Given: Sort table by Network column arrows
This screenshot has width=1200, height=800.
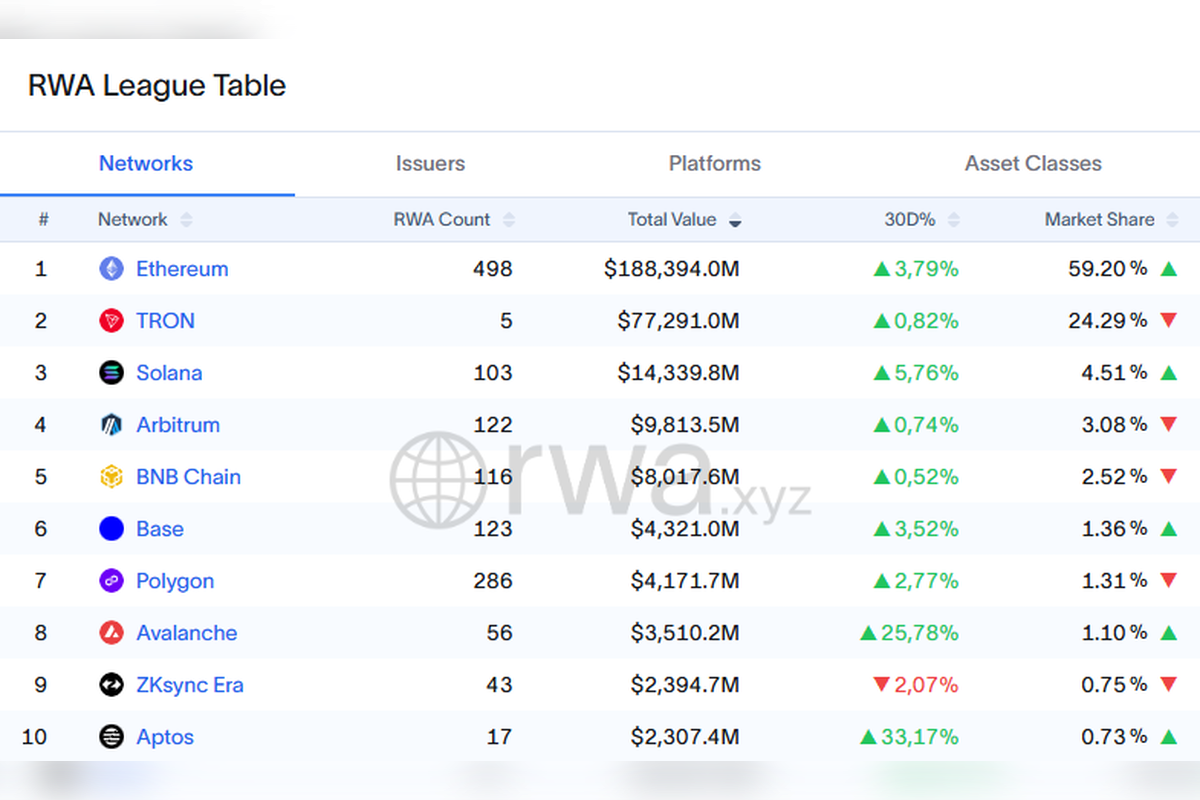Looking at the screenshot, I should (186, 220).
